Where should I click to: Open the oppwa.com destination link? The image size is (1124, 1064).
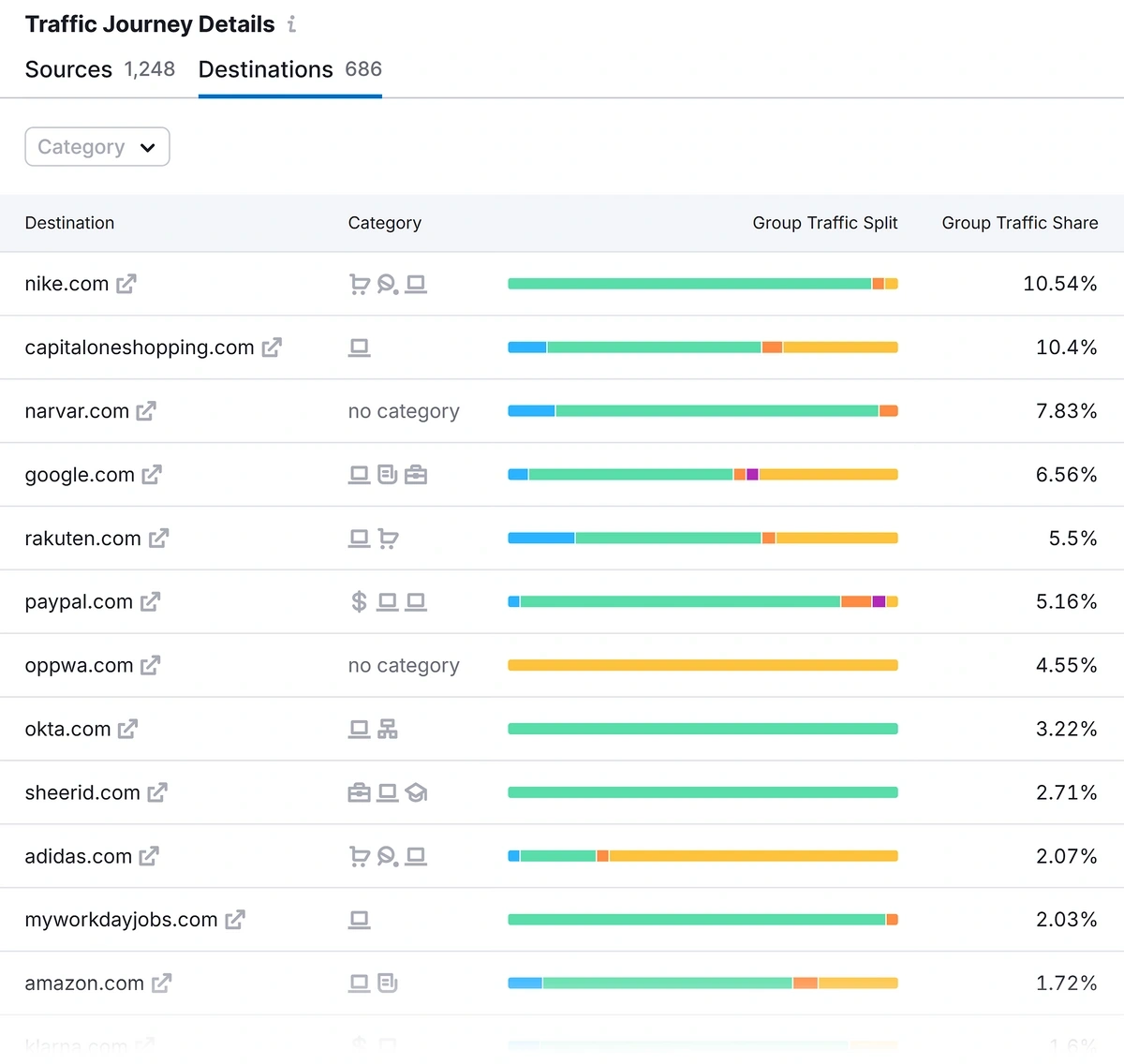pyautogui.click(x=79, y=666)
